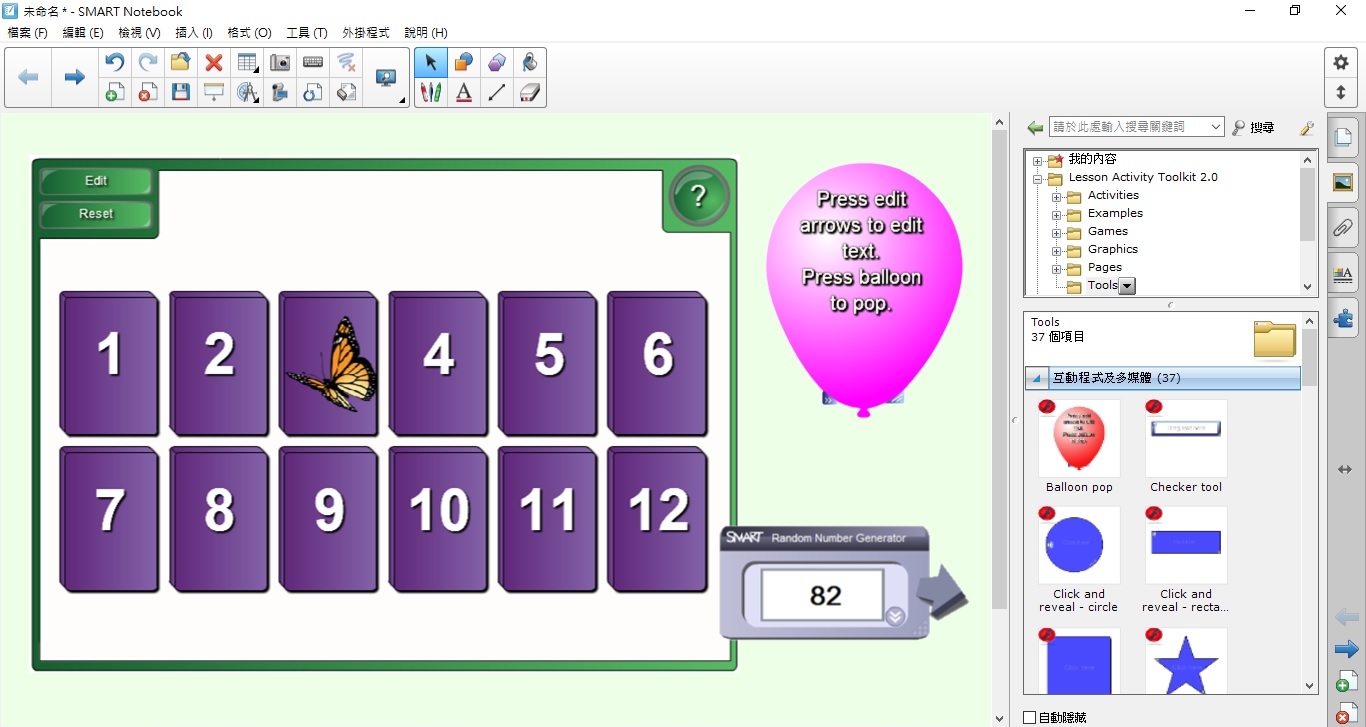Undo the last action
The image size is (1366, 727).
115,62
